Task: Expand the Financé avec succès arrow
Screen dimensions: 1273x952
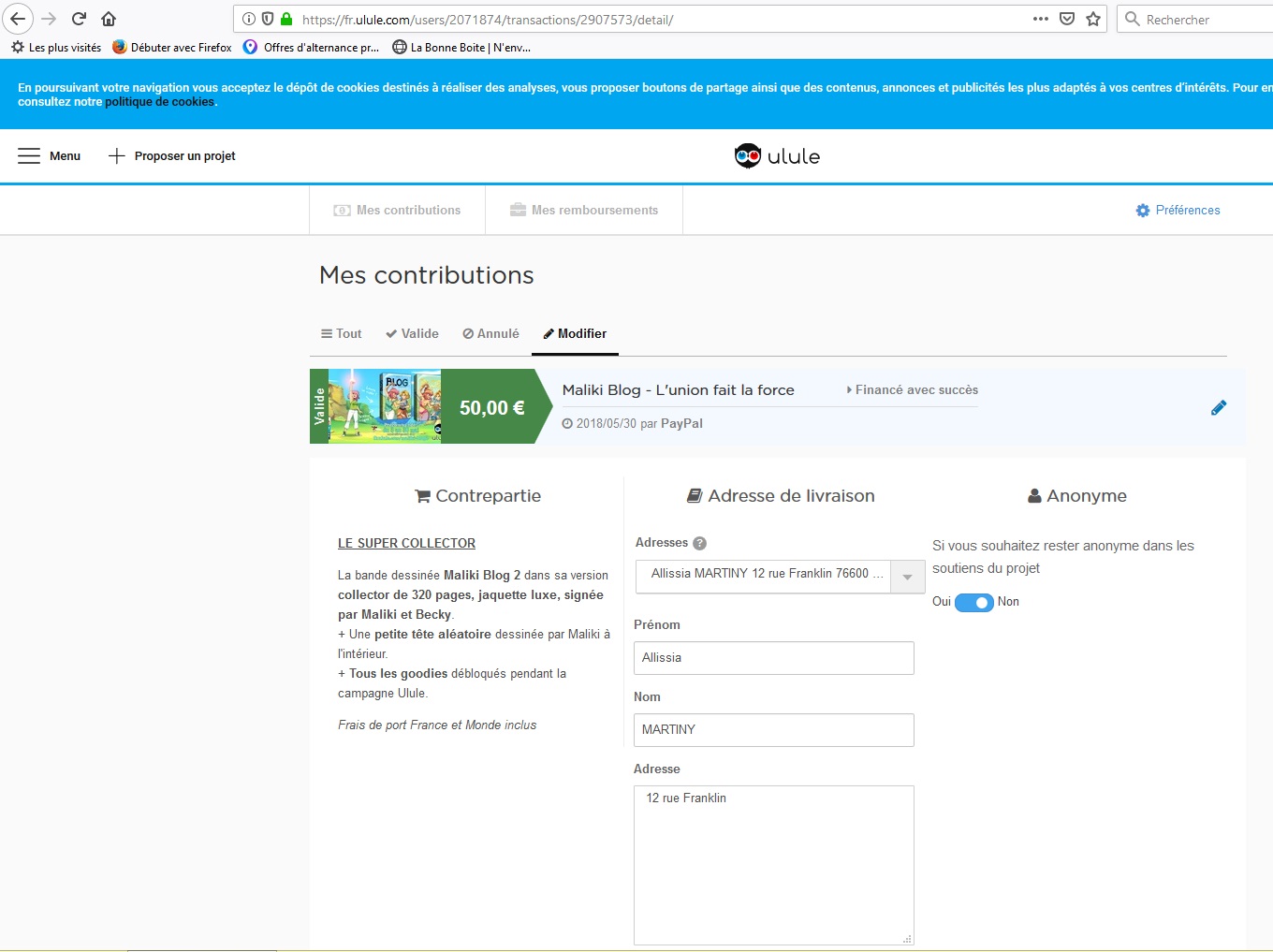Action: (x=849, y=390)
